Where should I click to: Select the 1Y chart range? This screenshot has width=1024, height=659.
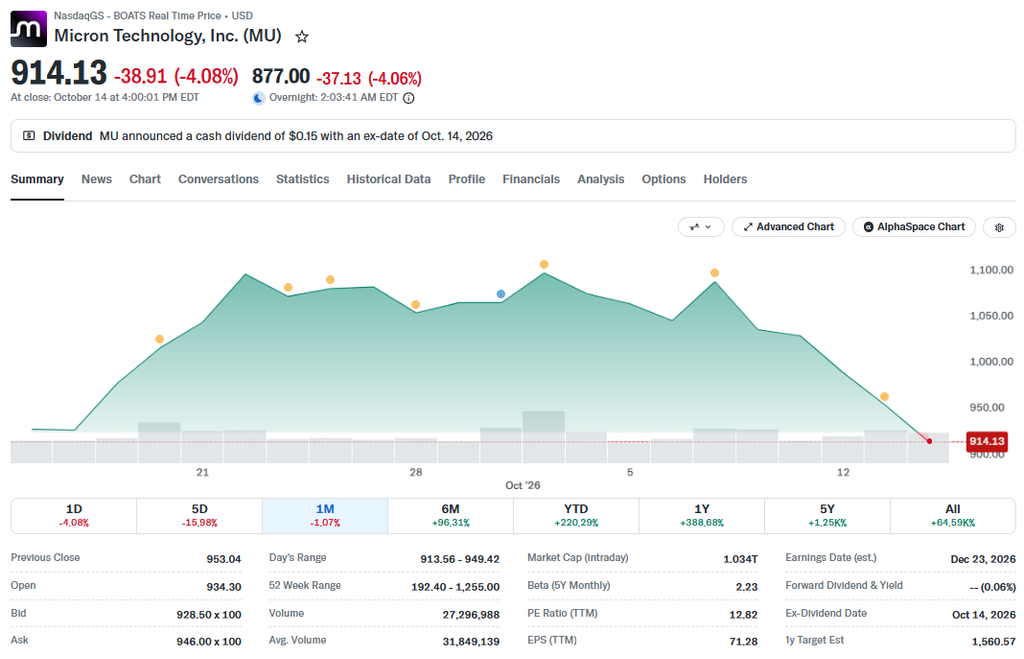click(x=701, y=515)
